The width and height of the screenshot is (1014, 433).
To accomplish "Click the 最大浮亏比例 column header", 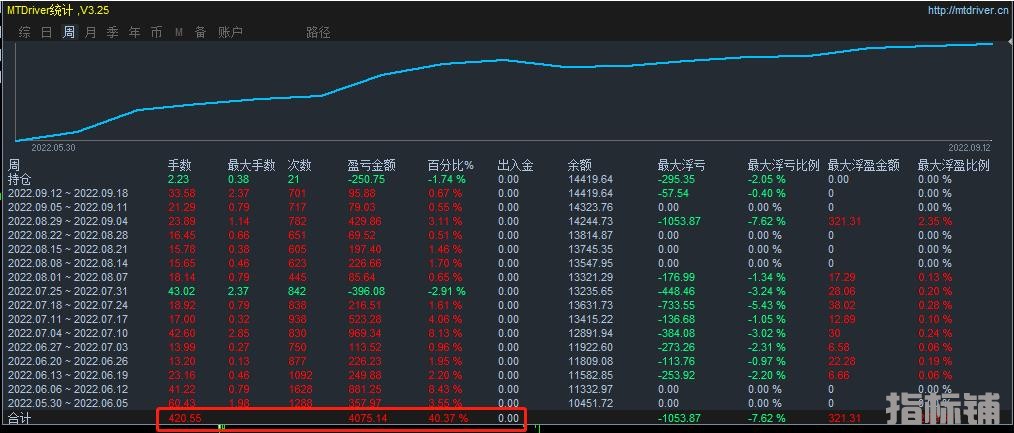I will [x=784, y=165].
